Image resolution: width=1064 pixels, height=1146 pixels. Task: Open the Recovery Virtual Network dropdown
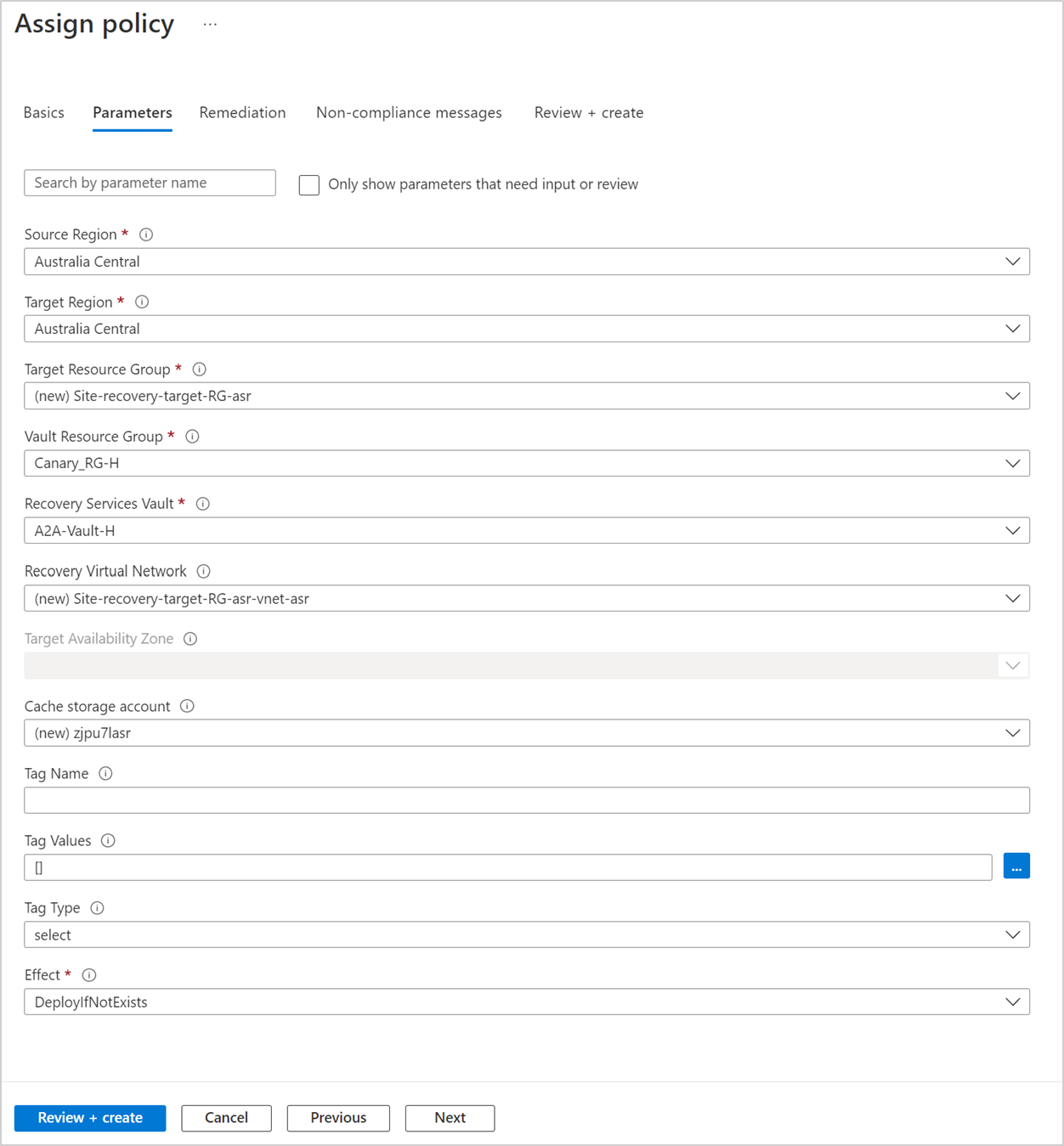526,598
